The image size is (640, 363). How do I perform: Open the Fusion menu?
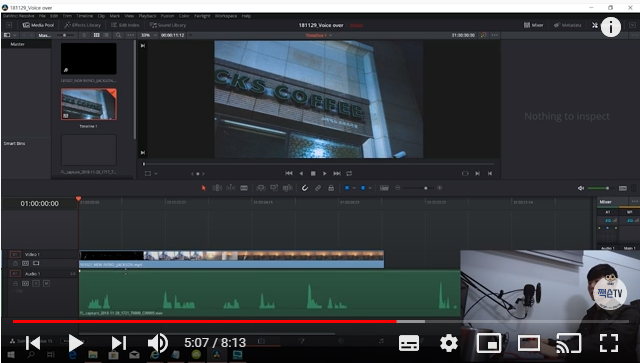[167, 16]
